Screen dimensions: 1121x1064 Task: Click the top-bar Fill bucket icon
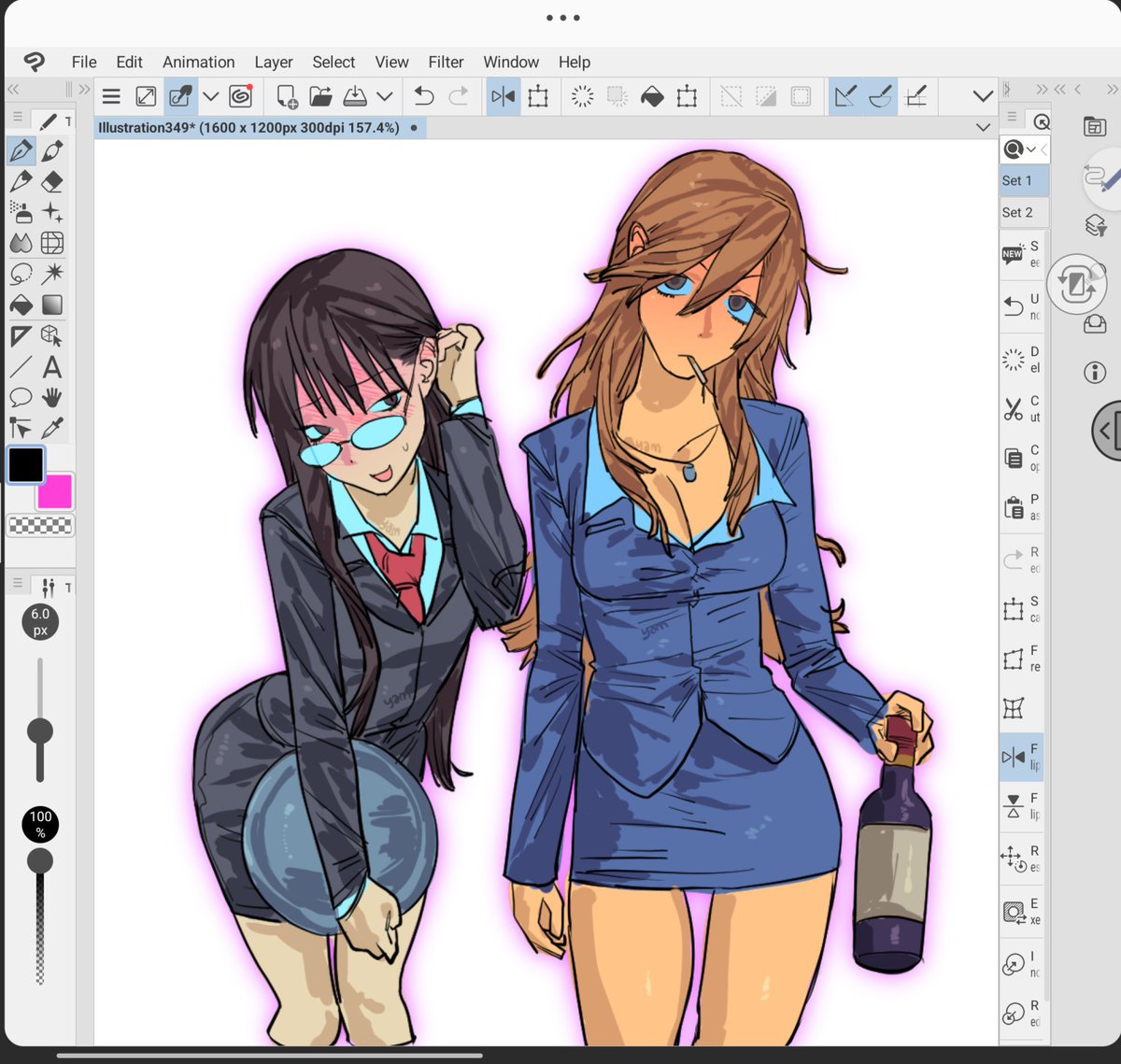point(652,96)
